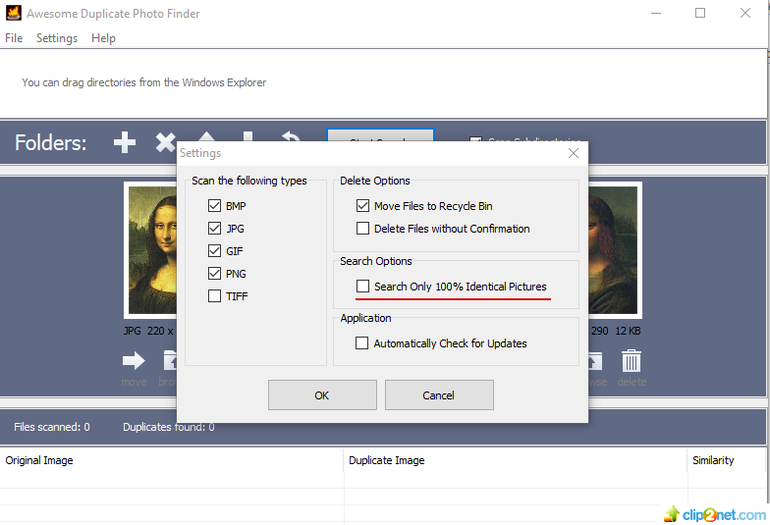The height and width of the screenshot is (525, 770).
Task: Uncheck the GIF file type checkbox
Action: (x=214, y=251)
